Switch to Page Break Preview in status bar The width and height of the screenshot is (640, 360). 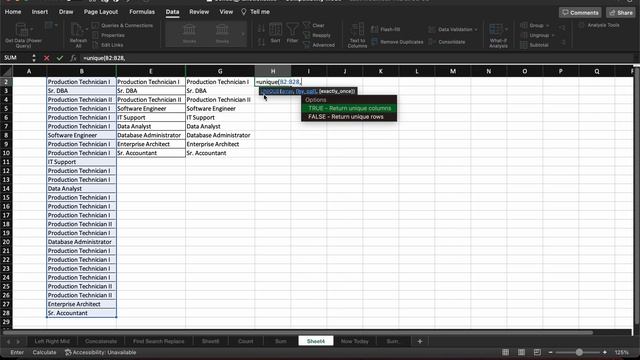click(537, 352)
